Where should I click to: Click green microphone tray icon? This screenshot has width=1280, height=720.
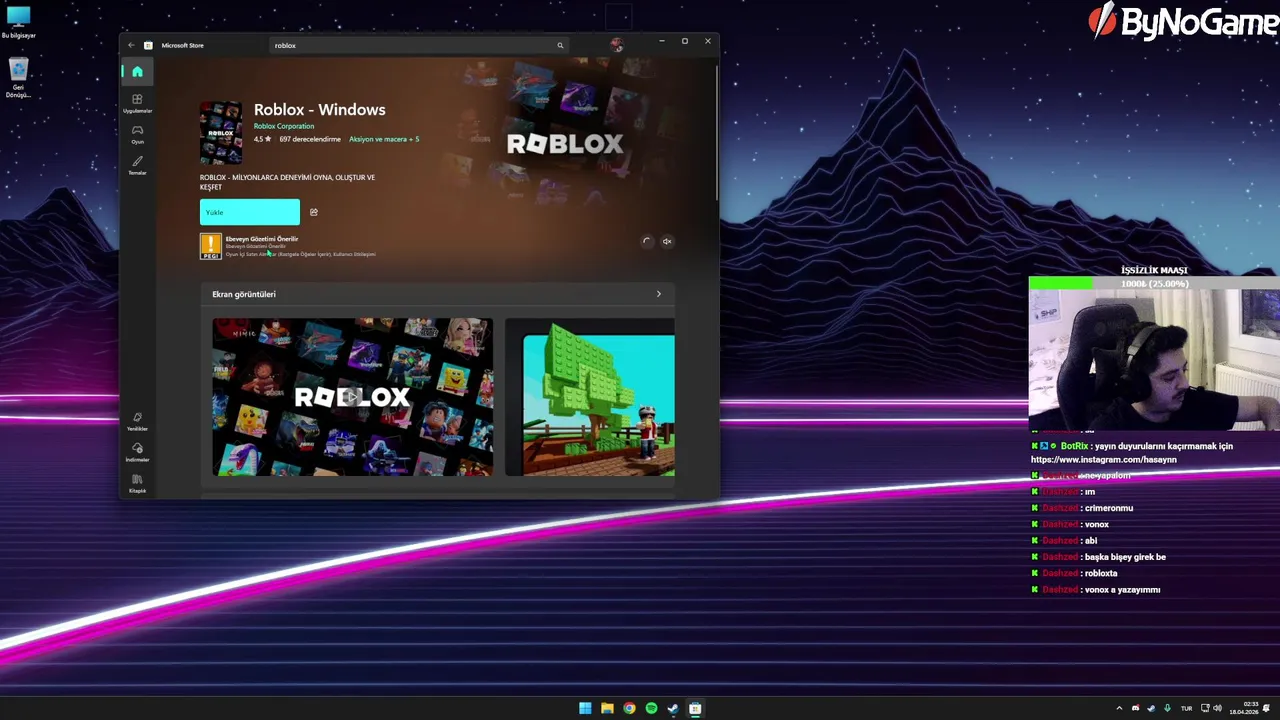click(x=1167, y=708)
